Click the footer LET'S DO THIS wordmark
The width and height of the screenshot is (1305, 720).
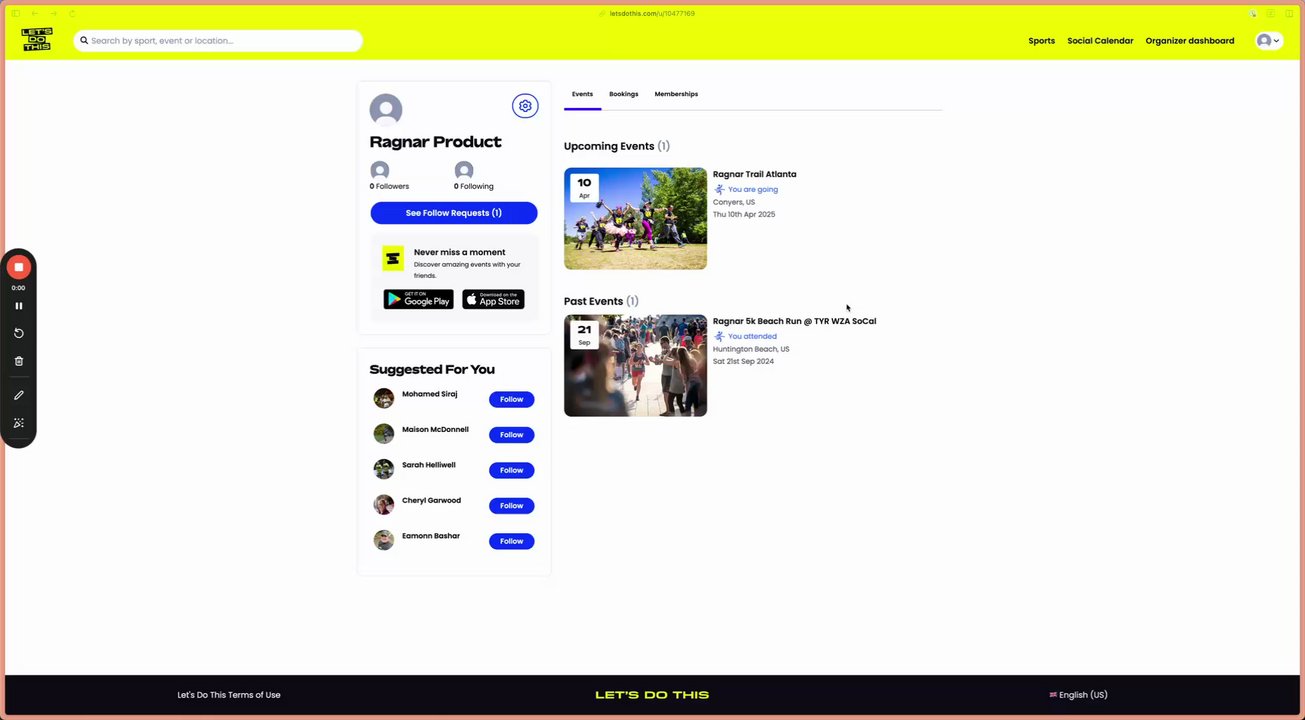point(652,695)
